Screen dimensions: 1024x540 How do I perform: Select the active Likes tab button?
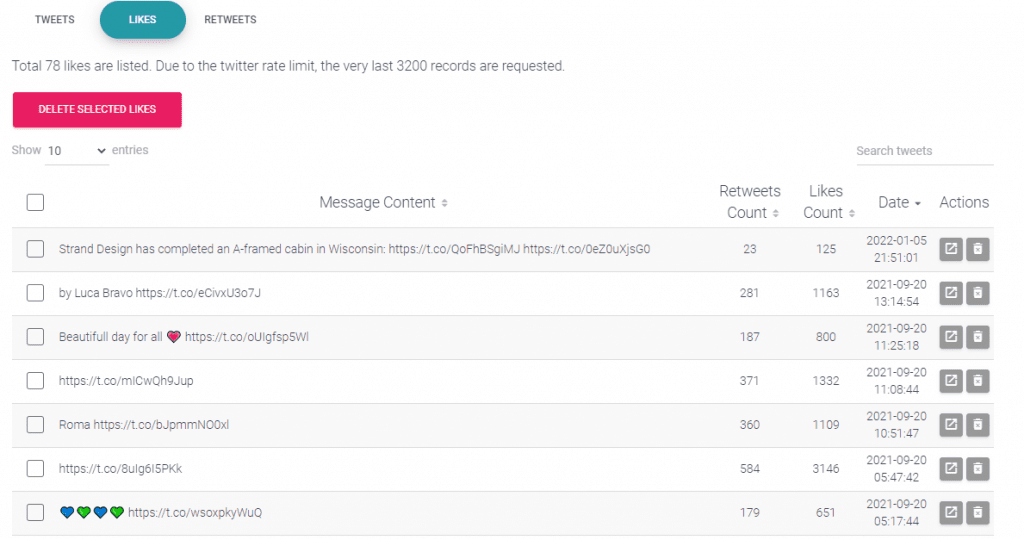point(142,20)
